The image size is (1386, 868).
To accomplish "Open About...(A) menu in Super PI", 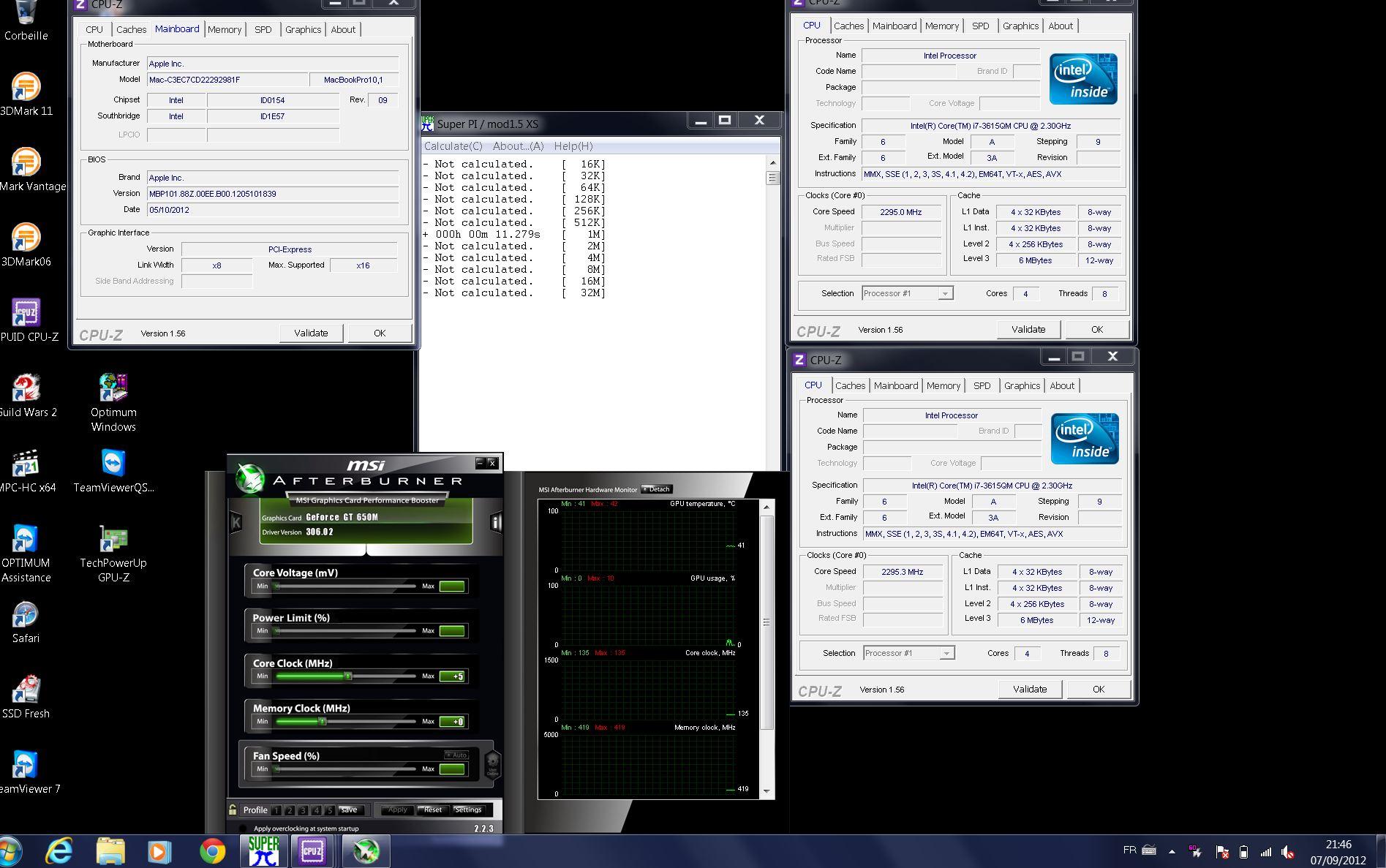I will pos(519,146).
